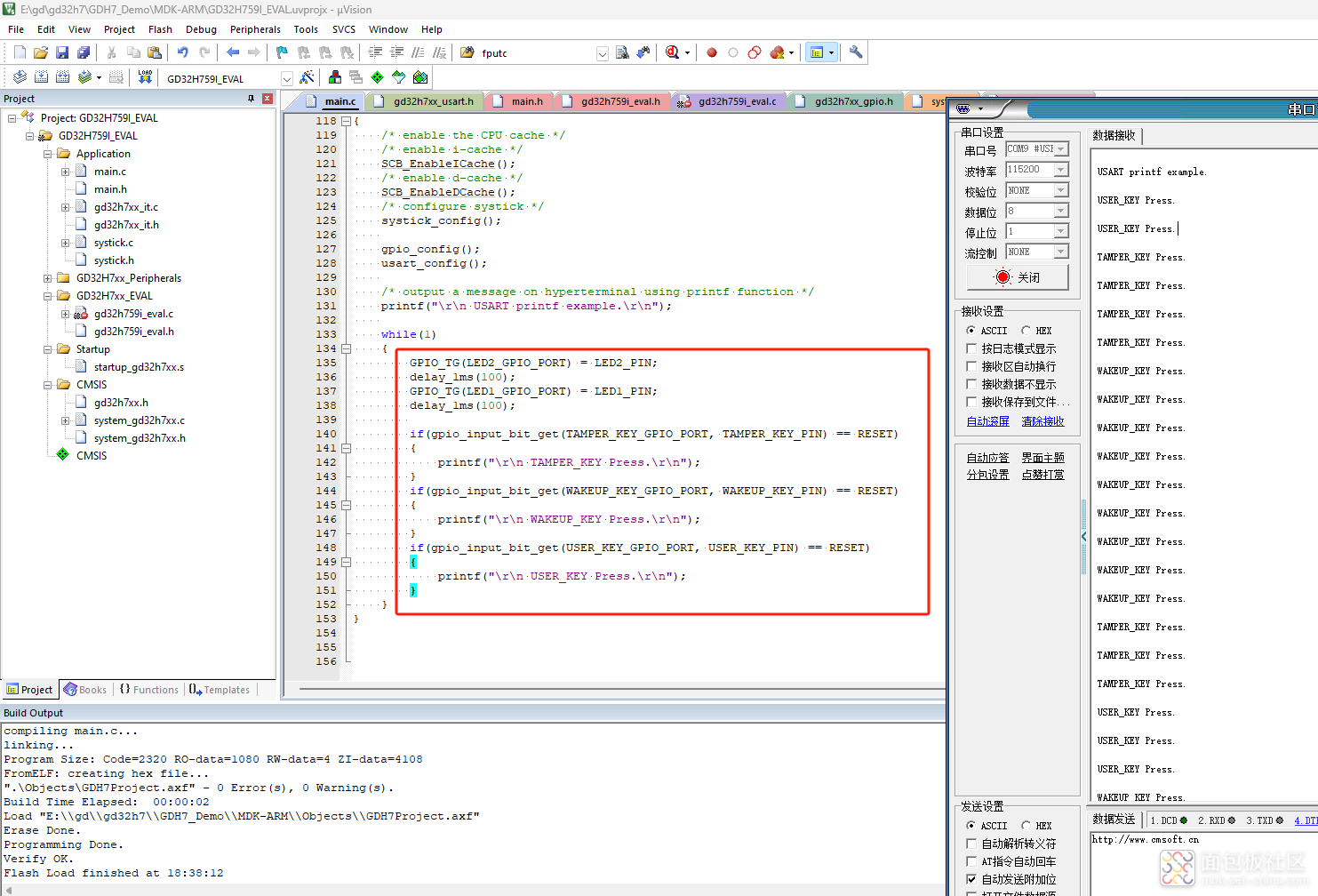Enable 接收区自动换行 checkbox
The height and width of the screenshot is (896, 1318).
(x=971, y=366)
